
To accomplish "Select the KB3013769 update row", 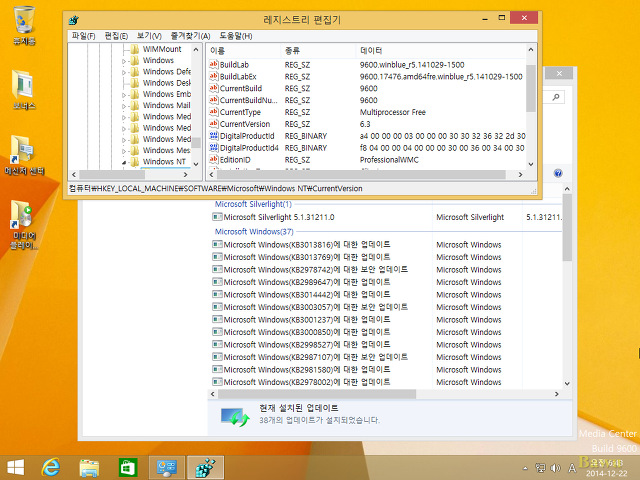I will coord(386,257).
